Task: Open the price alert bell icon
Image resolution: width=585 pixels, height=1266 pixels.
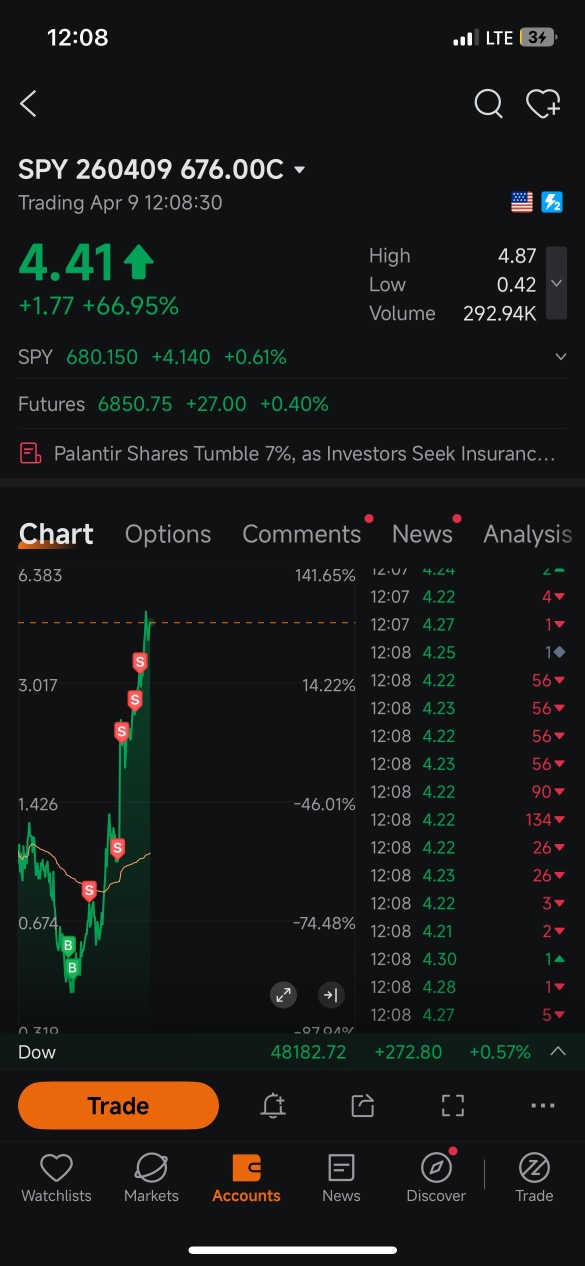Action: click(x=273, y=1105)
